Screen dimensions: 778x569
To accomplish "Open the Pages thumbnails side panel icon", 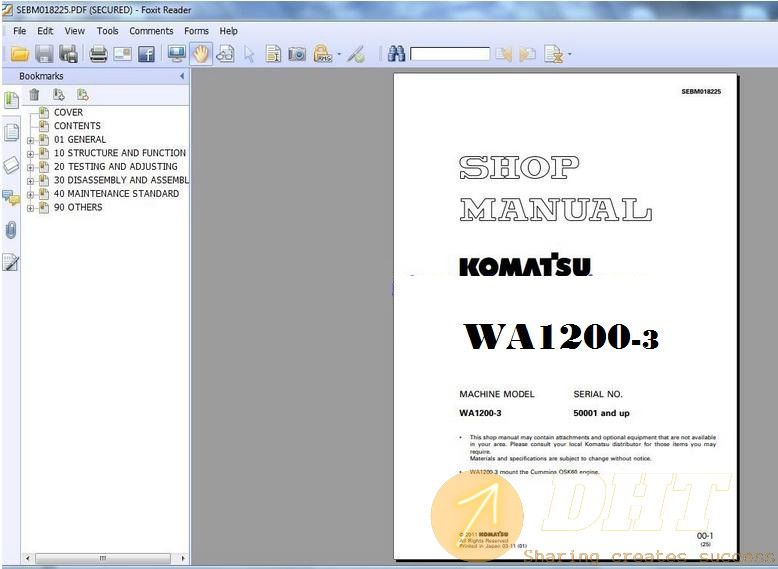I will (x=11, y=132).
